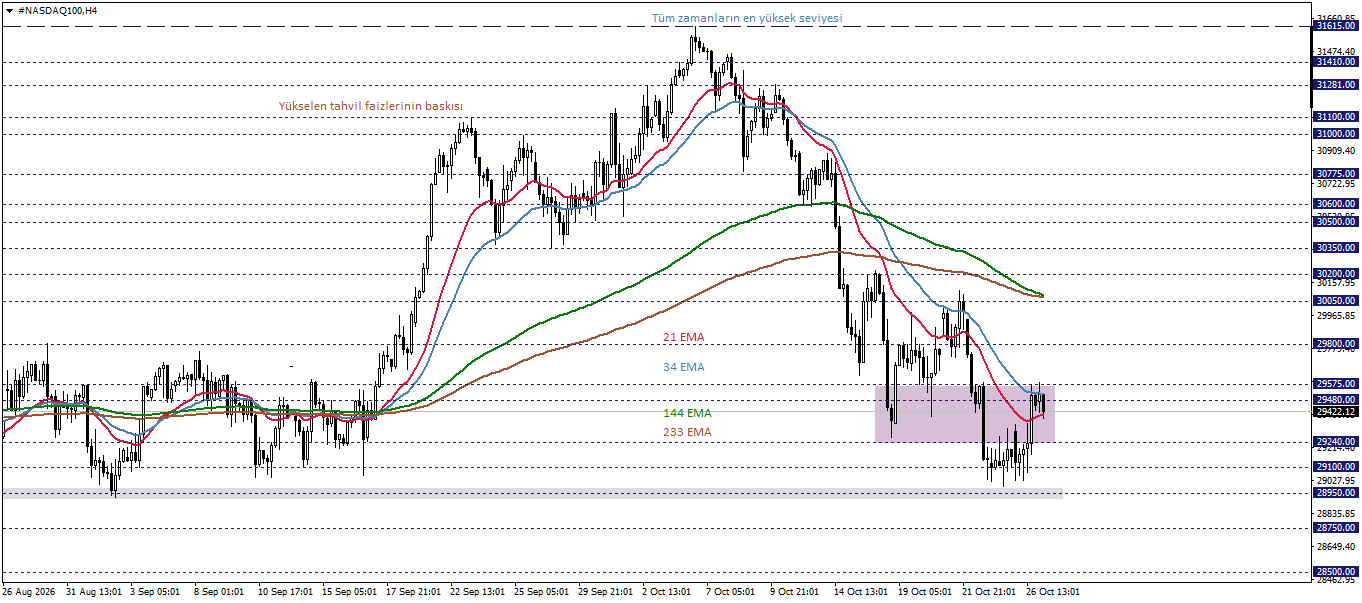Image resolution: width=1362 pixels, height=603 pixels.
Task: Select the 29240.00 price level tag
Action: 1335,442
